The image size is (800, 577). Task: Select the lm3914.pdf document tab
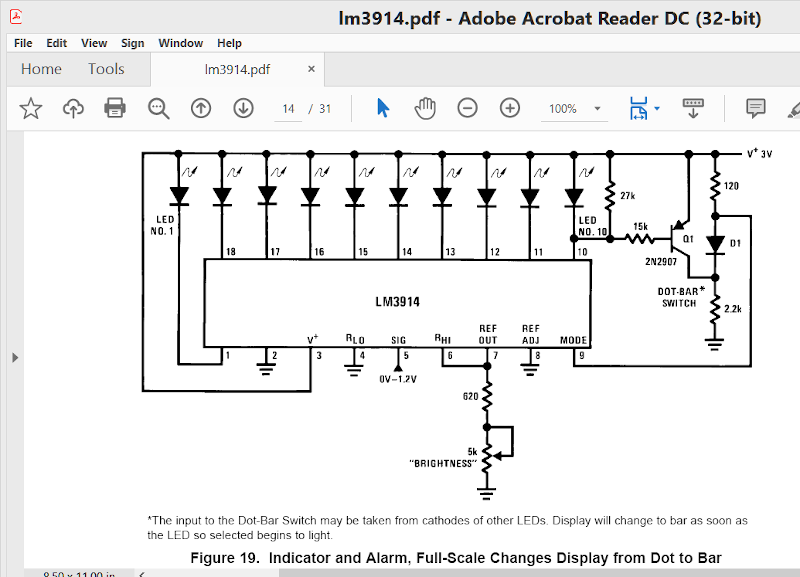(x=237, y=69)
